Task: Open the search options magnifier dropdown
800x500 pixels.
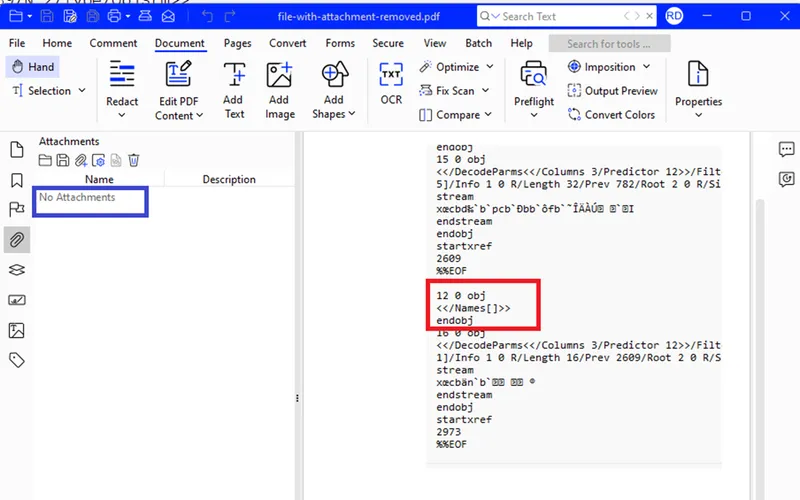Action: tap(490, 16)
